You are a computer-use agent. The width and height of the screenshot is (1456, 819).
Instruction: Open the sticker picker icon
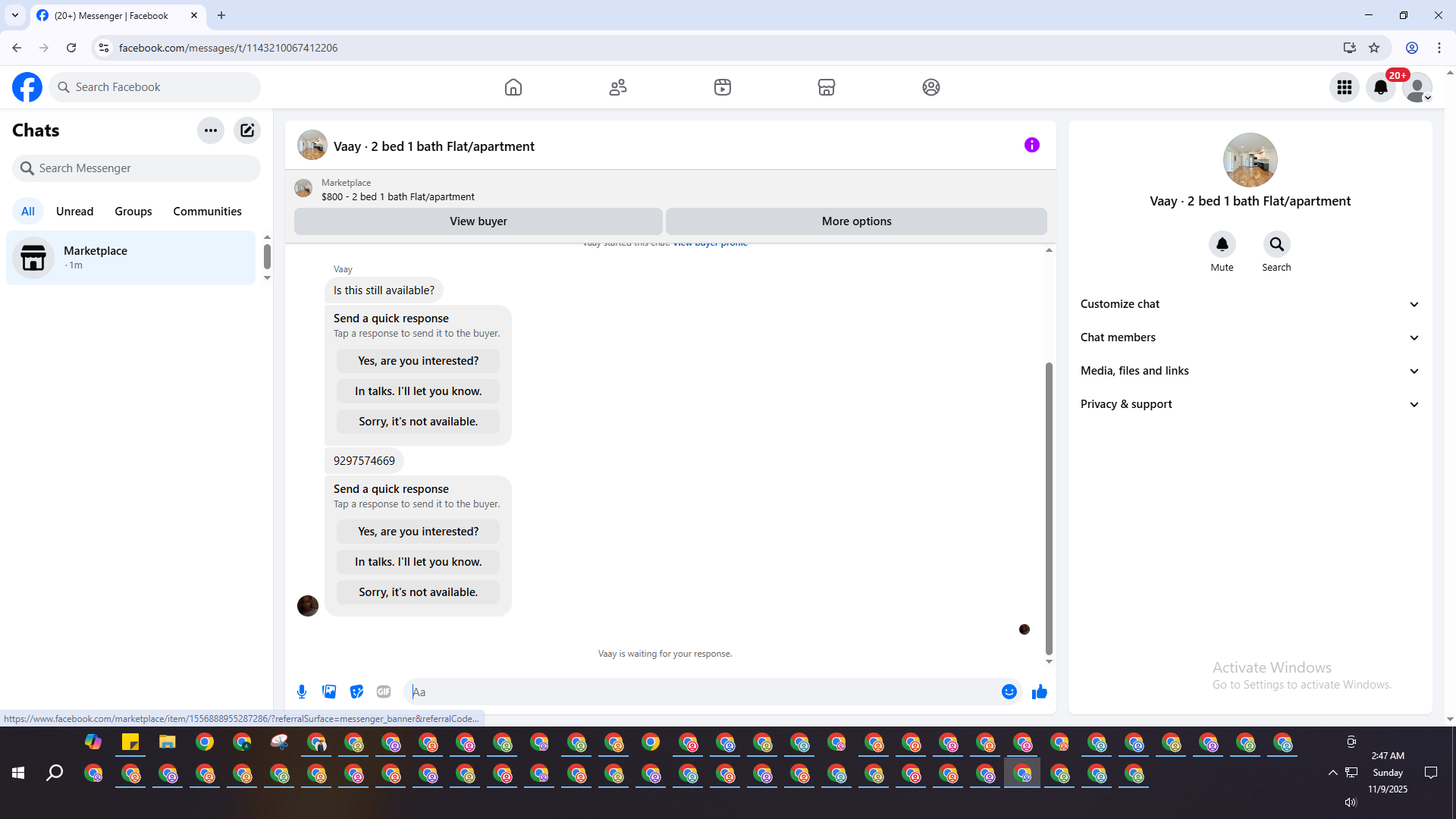(x=356, y=692)
